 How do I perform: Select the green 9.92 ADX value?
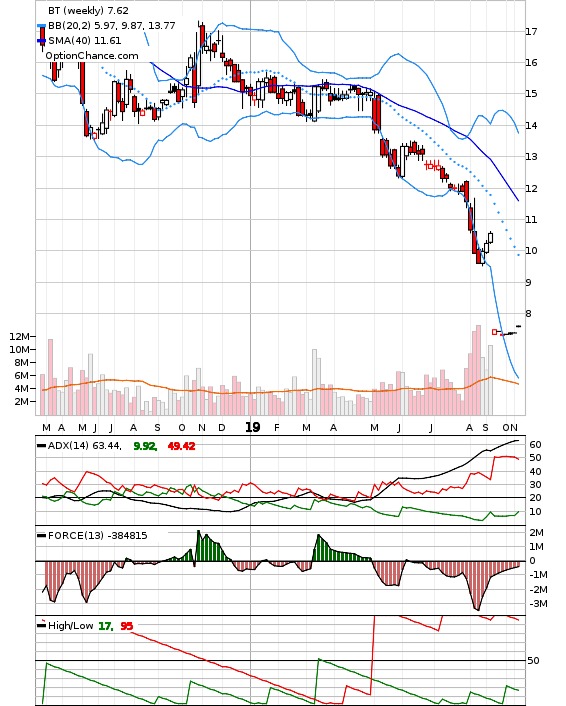pos(145,446)
